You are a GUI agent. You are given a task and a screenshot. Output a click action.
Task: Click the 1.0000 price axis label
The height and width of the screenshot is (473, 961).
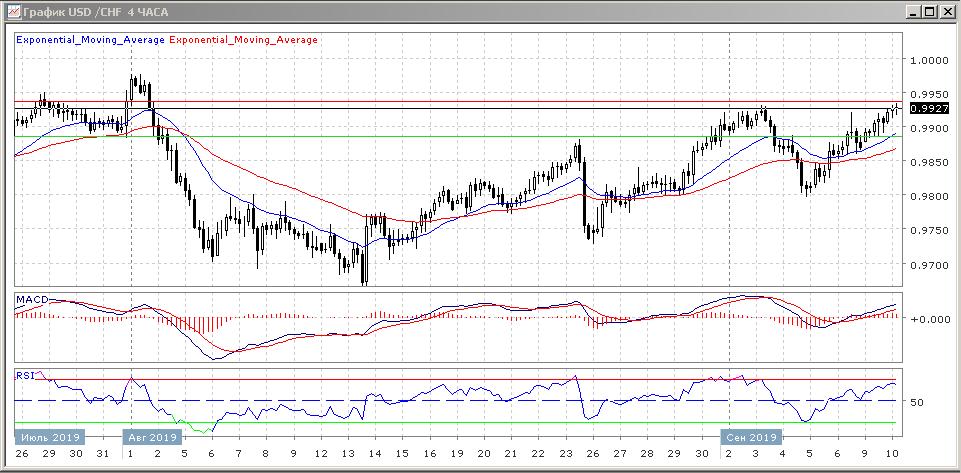(x=929, y=61)
